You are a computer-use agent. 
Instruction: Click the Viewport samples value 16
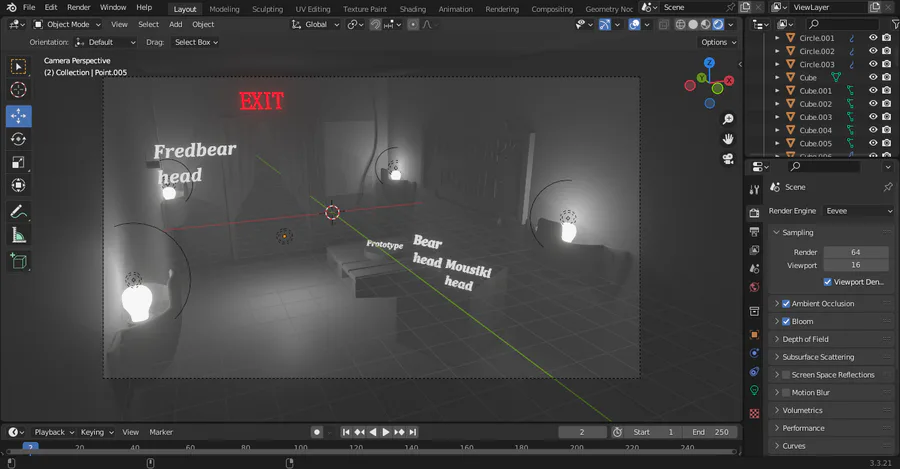point(856,265)
